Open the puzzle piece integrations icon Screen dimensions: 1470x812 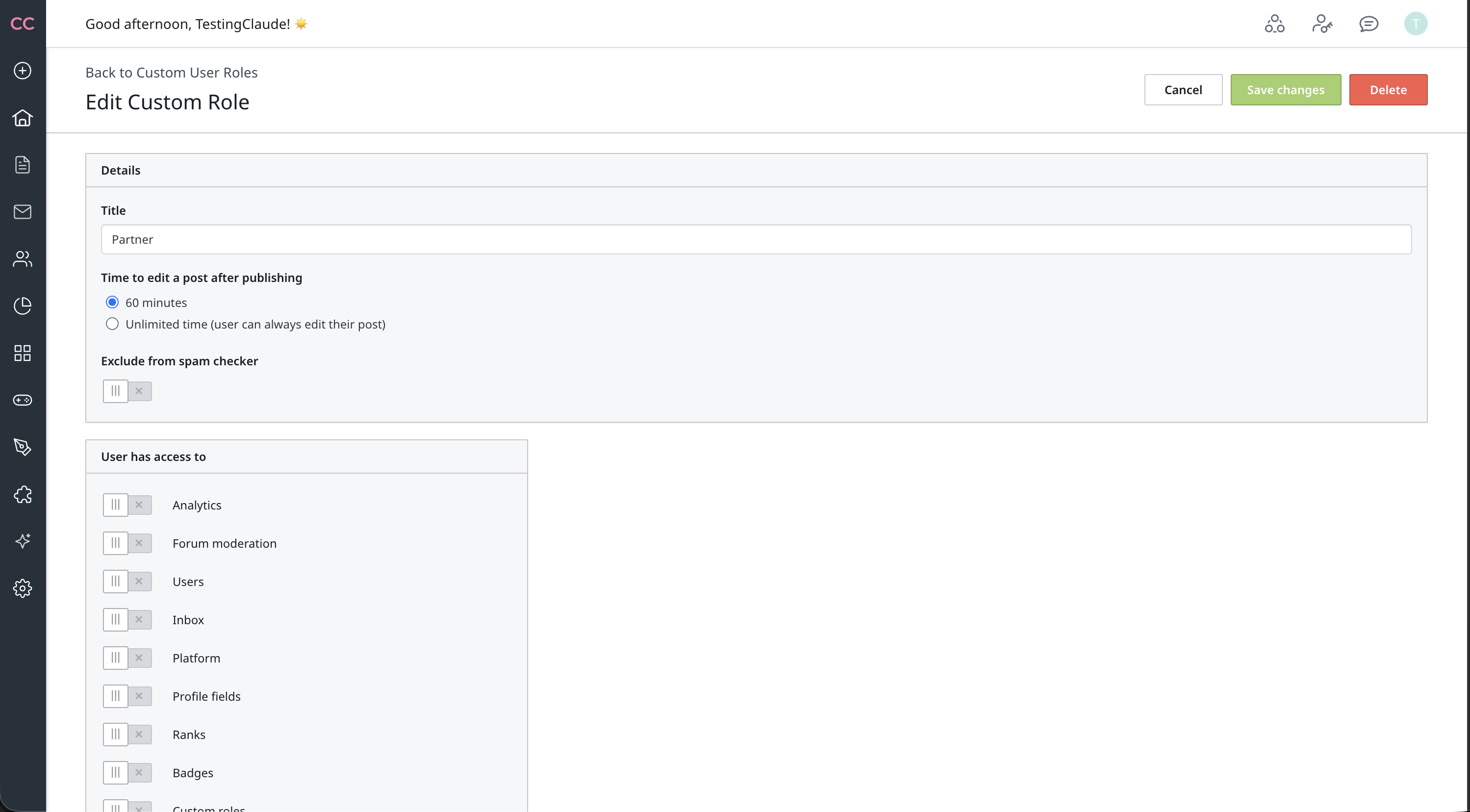pos(22,494)
